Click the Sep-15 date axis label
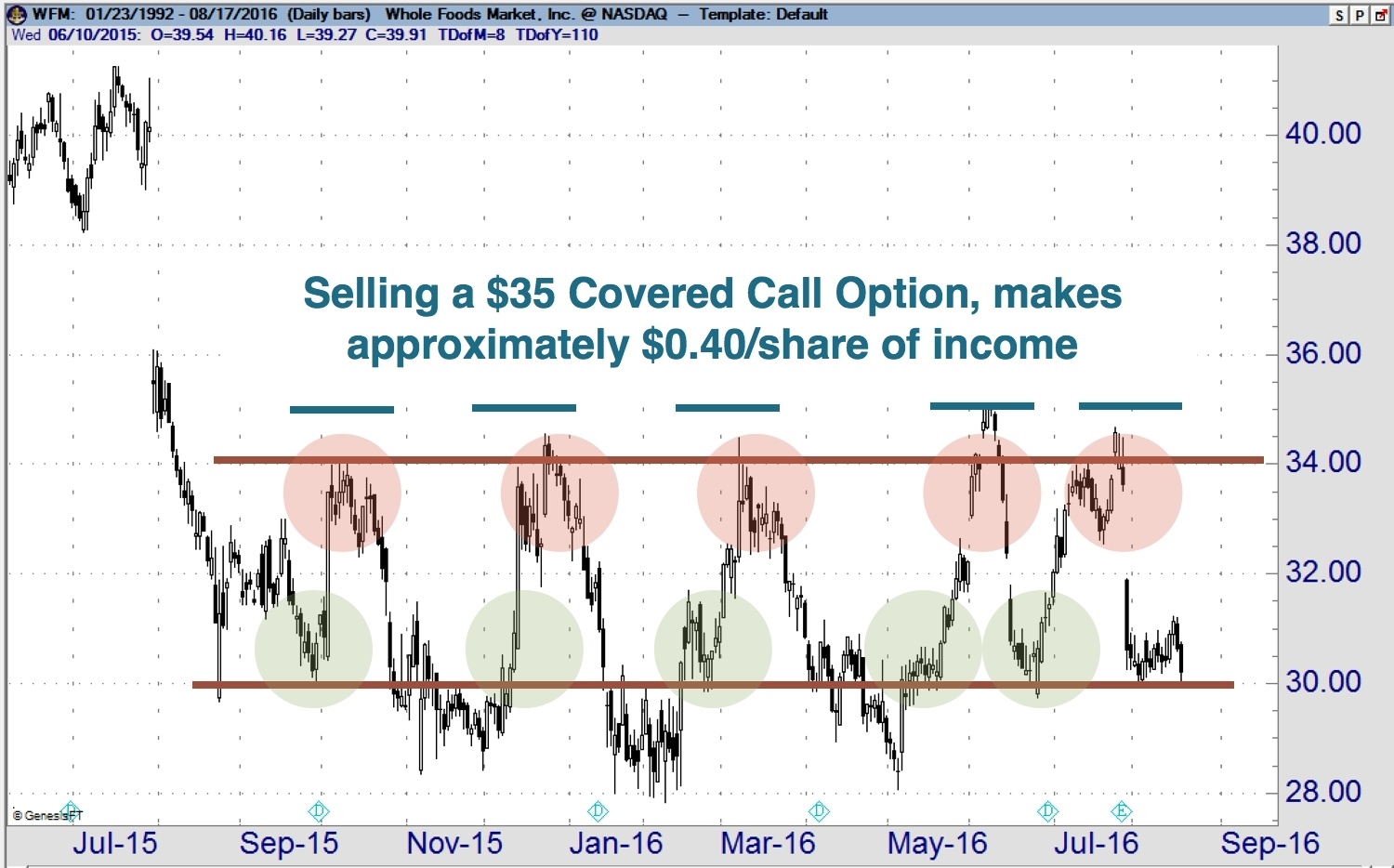The width and height of the screenshot is (1394, 868). coord(289,844)
